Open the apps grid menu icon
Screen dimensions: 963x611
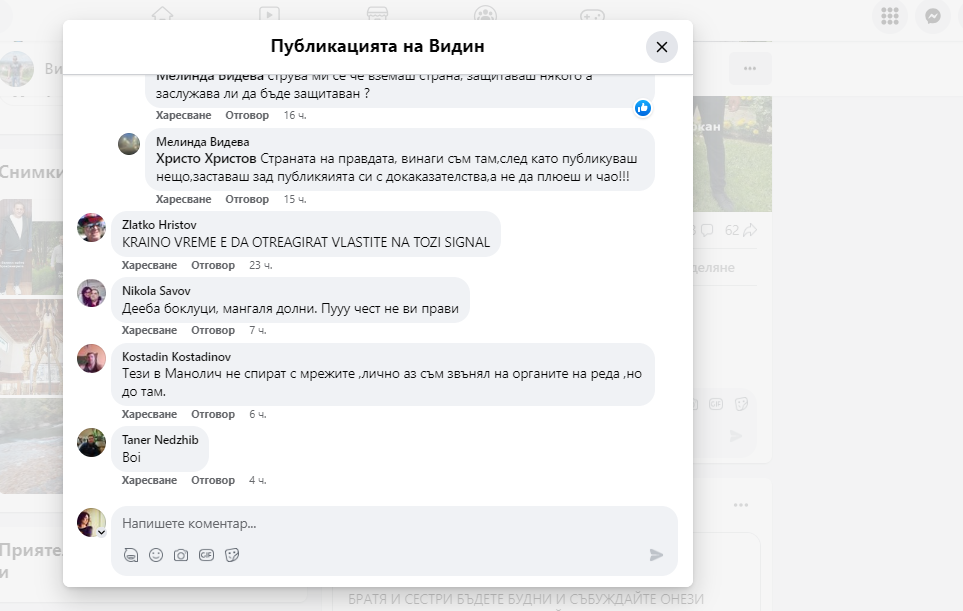point(888,17)
